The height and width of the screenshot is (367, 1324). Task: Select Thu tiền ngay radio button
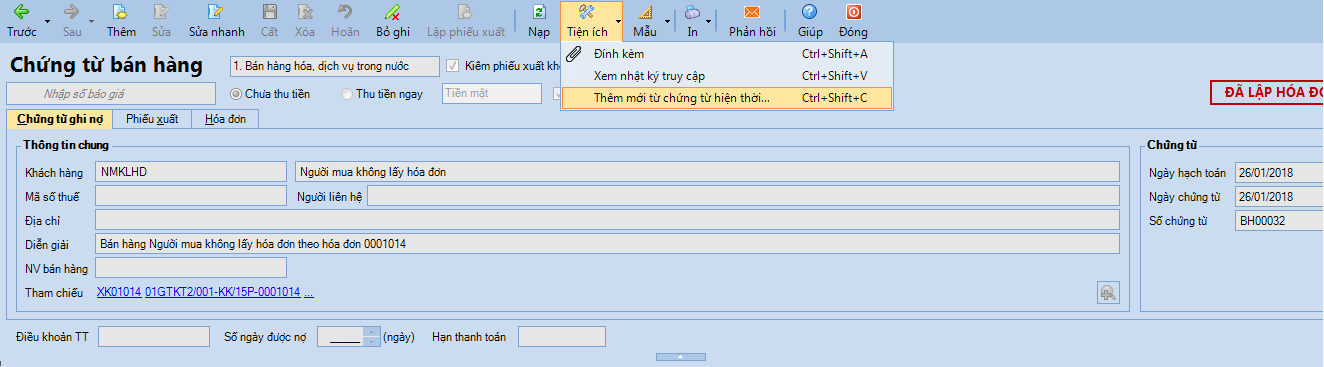(x=347, y=94)
